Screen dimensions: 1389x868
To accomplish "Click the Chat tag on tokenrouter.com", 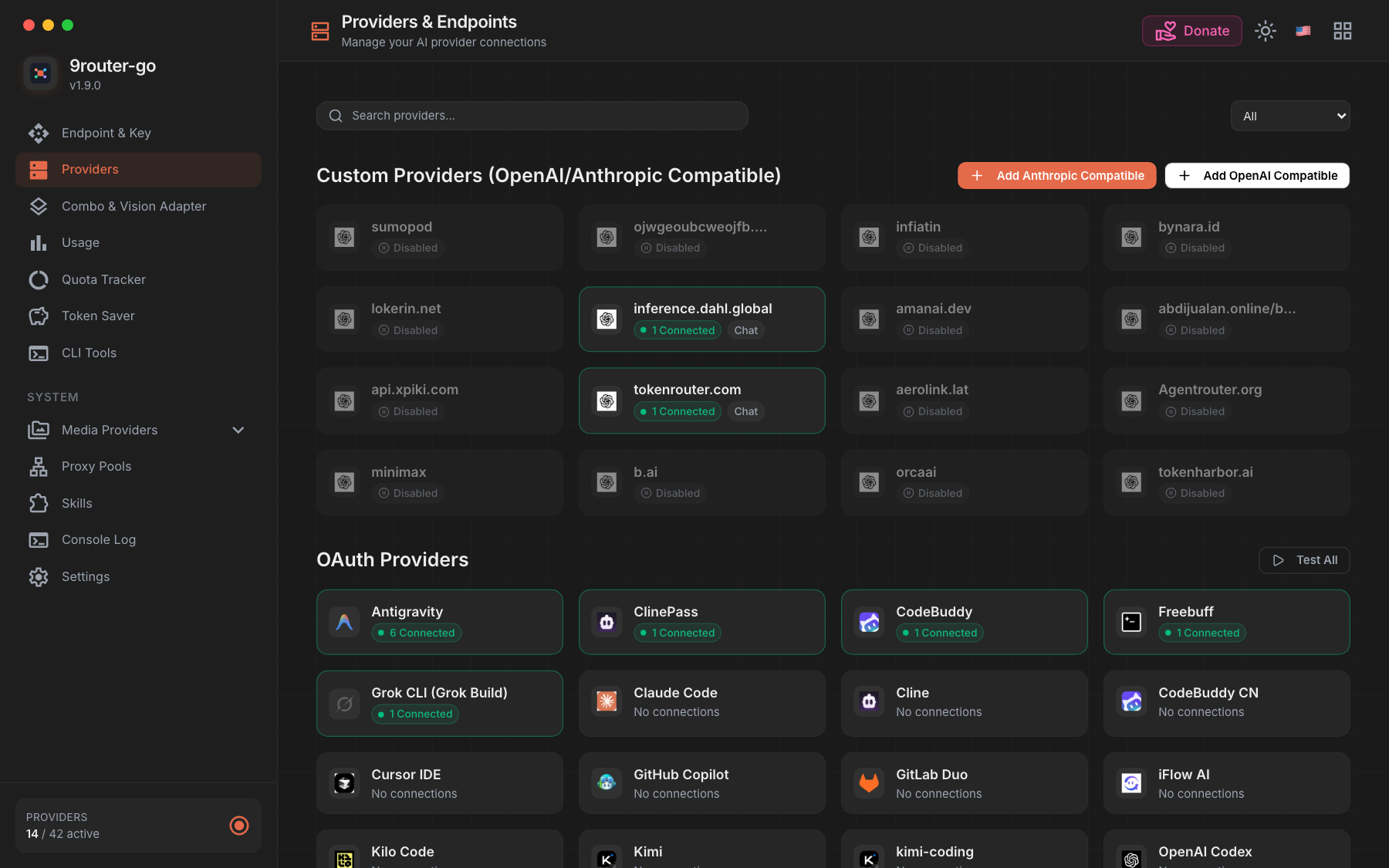I will [x=746, y=411].
